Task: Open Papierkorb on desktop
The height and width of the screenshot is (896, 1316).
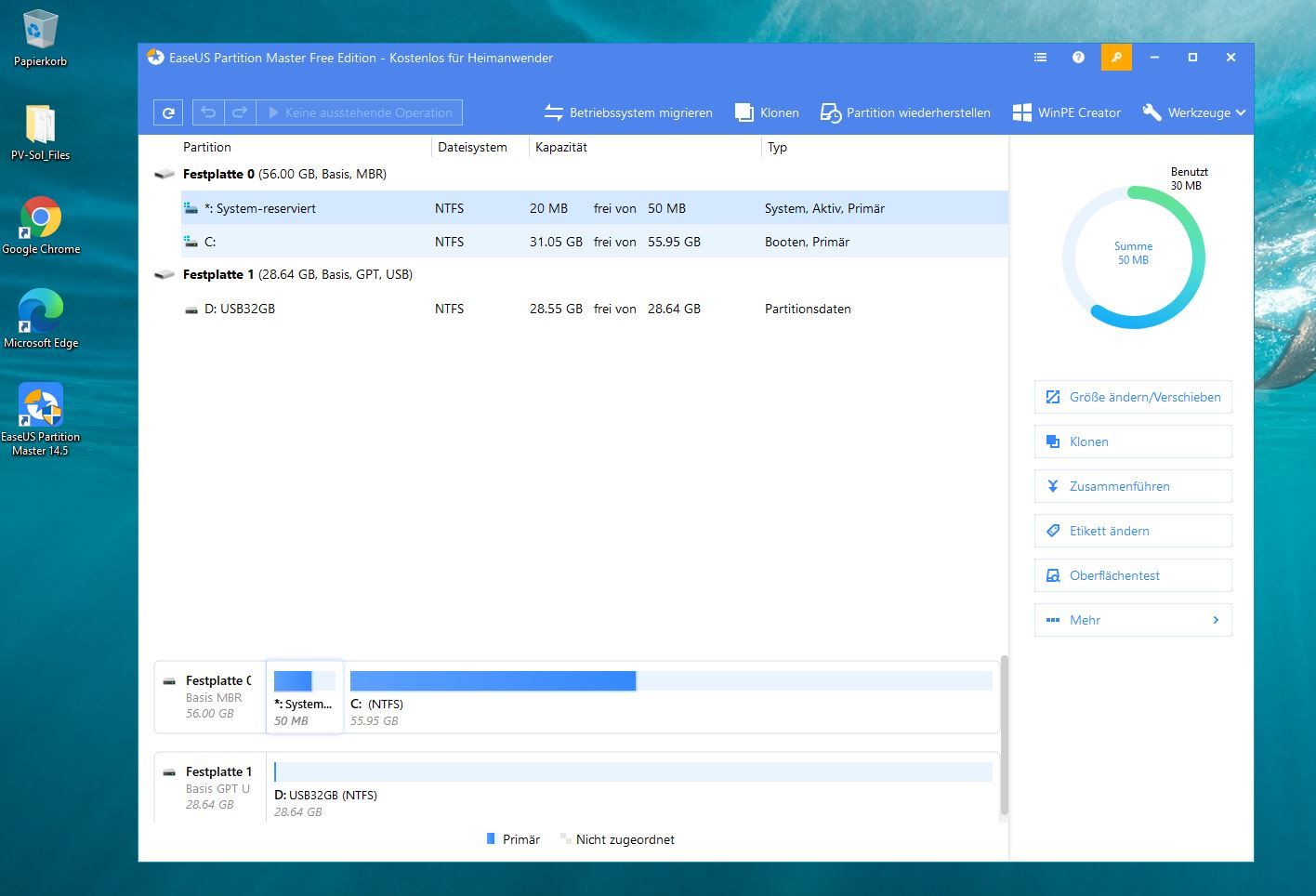Action: tap(40, 38)
